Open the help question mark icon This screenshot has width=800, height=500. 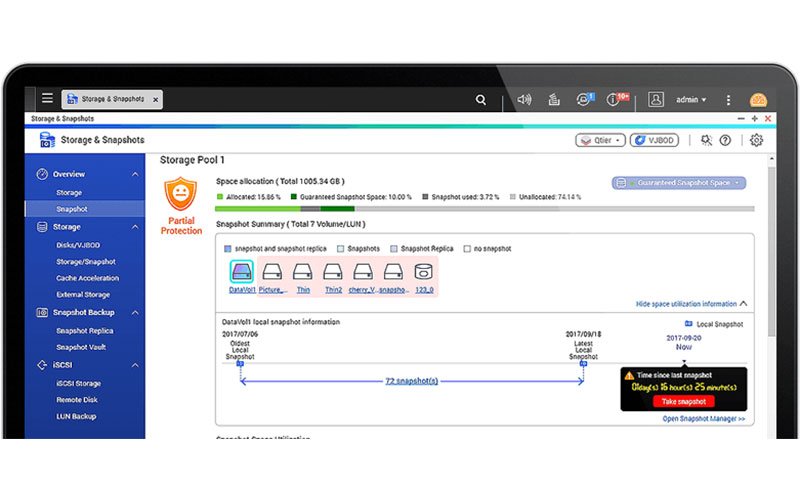(x=725, y=140)
